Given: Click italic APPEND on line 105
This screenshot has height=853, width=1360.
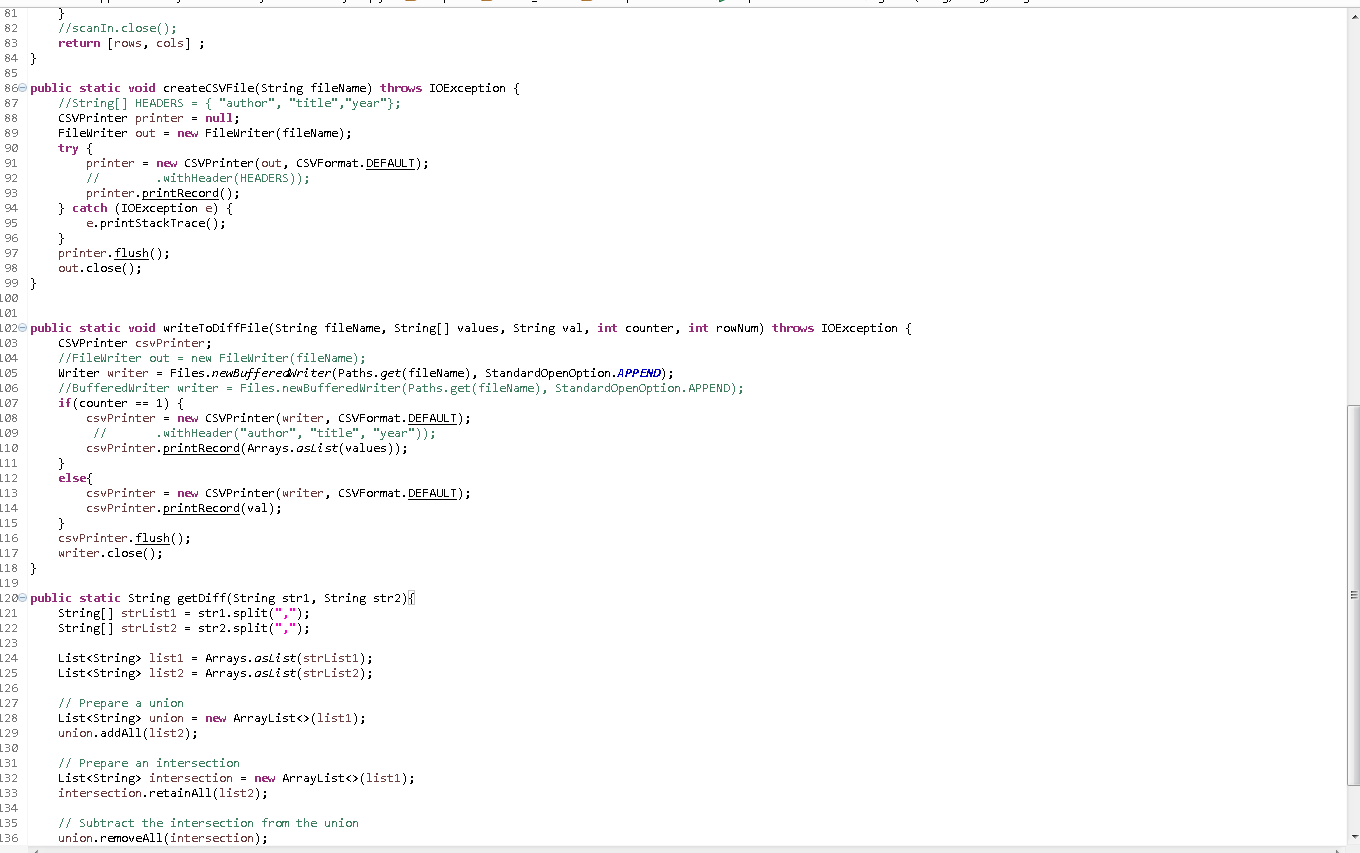Looking at the screenshot, I should click(x=639, y=373).
